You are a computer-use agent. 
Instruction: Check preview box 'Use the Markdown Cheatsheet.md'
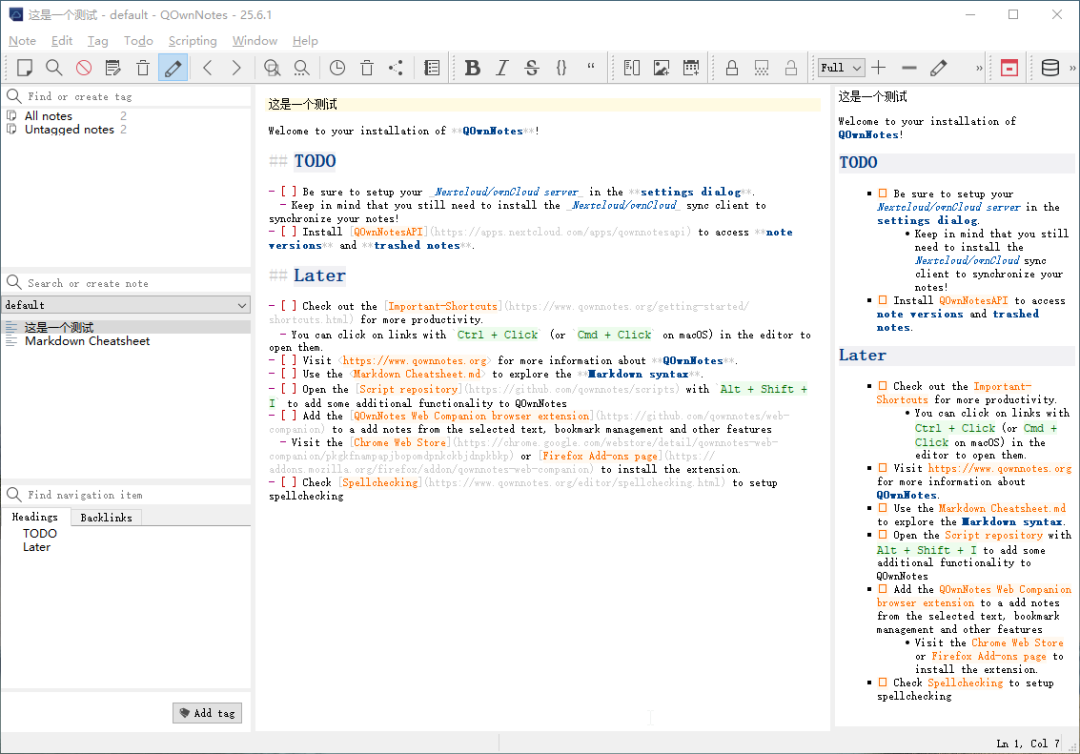coord(882,508)
